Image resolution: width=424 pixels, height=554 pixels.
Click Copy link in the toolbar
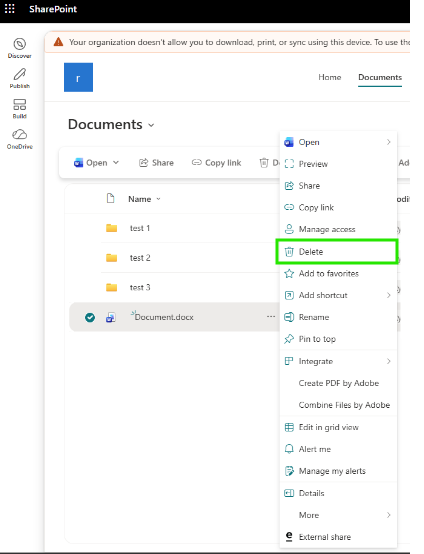coord(216,163)
